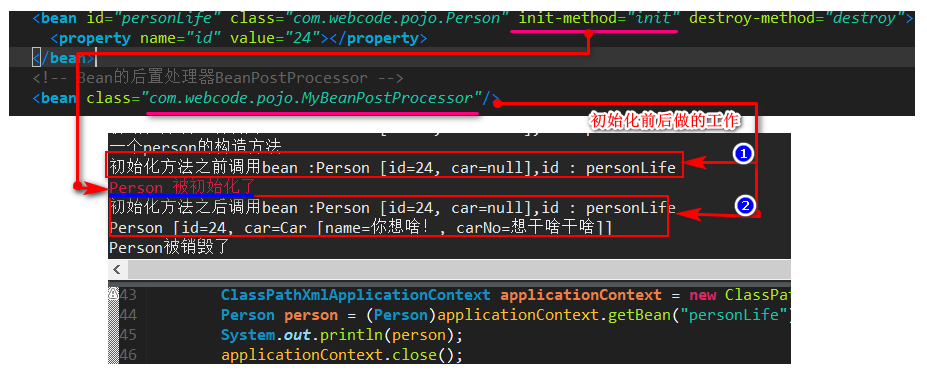Click the orange 'person' variable declaration on line 44
Image resolution: width=927 pixels, height=373 pixels.
pyautogui.click(x=311, y=315)
